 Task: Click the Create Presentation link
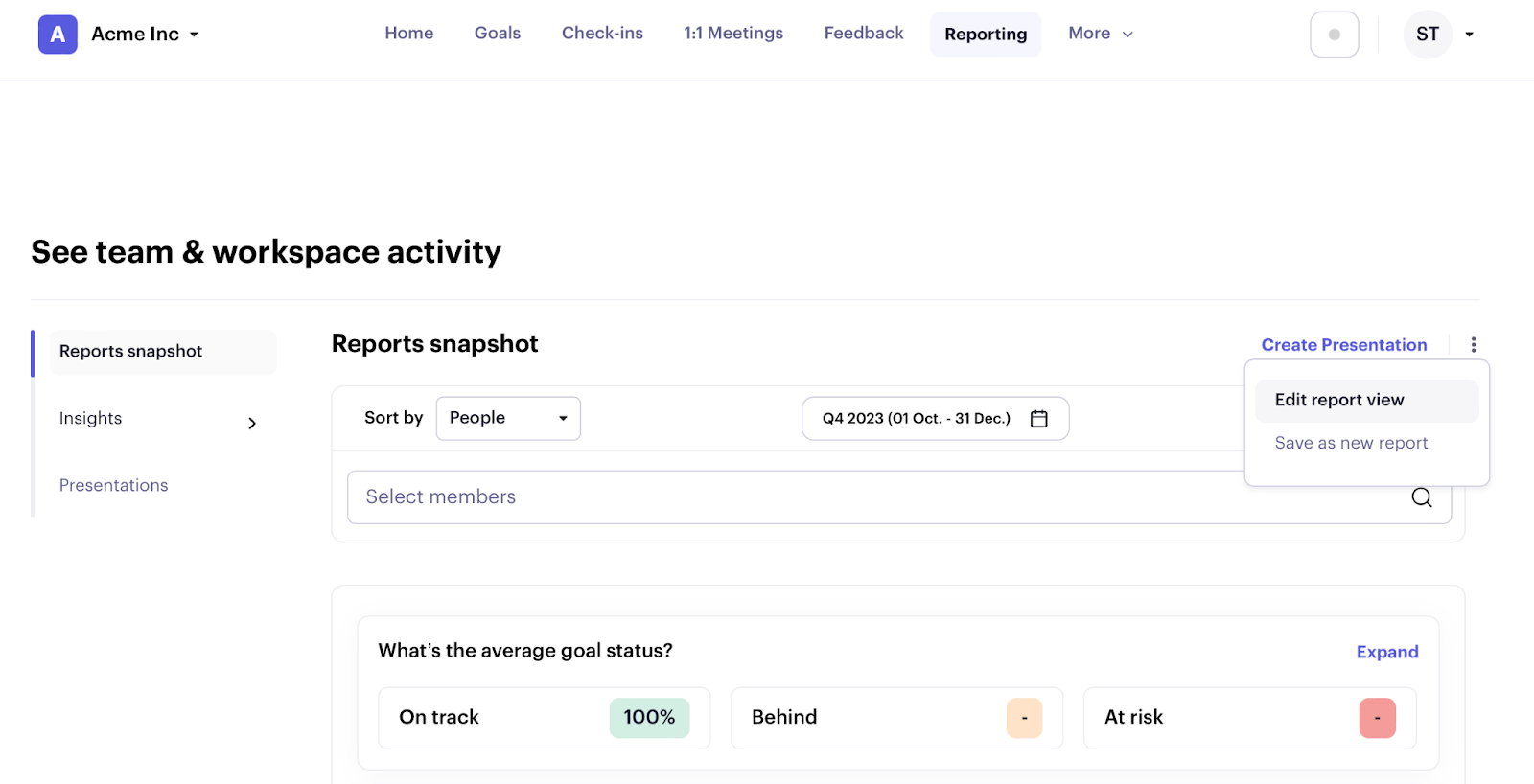(1344, 345)
